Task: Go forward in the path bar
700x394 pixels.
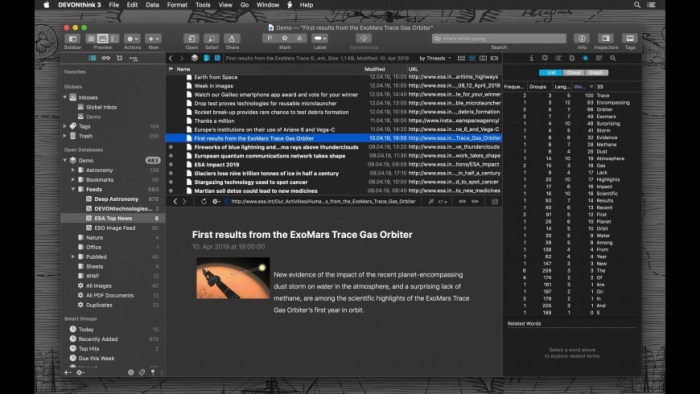Action: coord(181,58)
